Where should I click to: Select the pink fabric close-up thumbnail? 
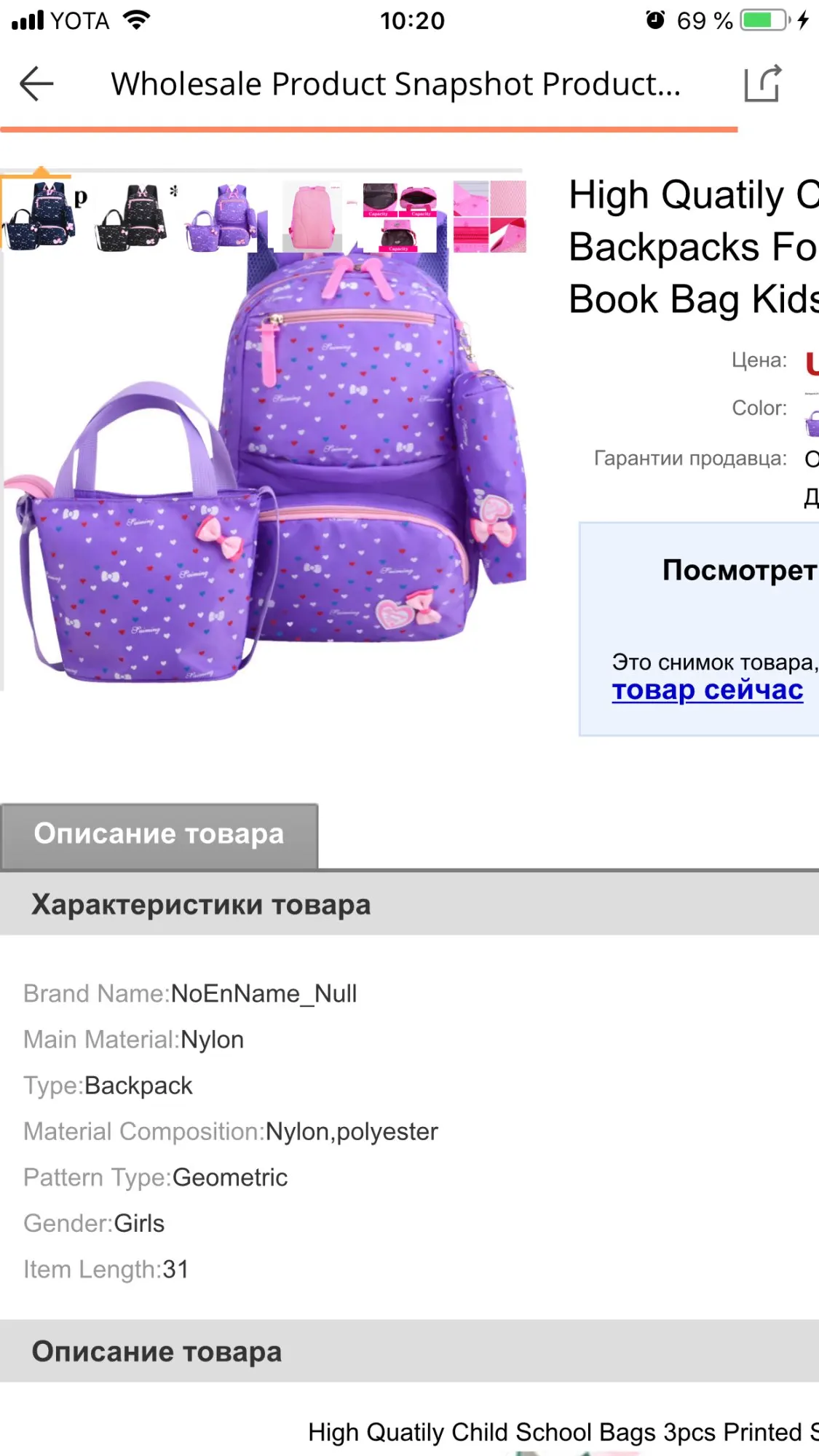489,217
